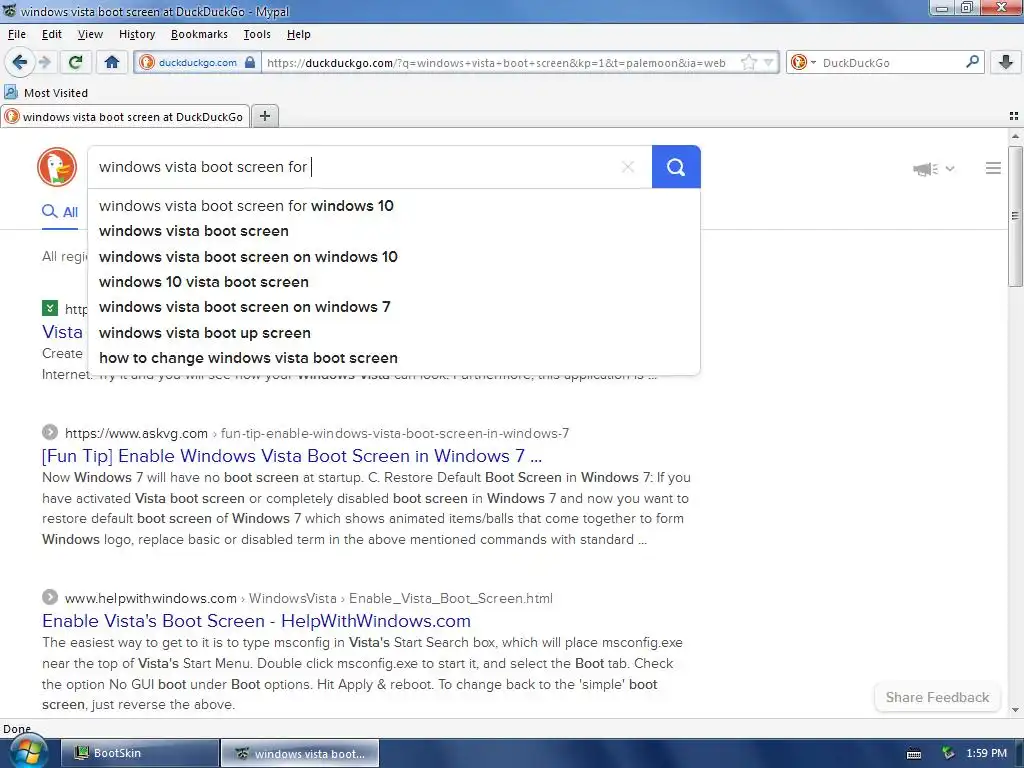Open the megaphone announcements dropdown
The height and width of the screenshot is (768, 1024).
click(933, 169)
